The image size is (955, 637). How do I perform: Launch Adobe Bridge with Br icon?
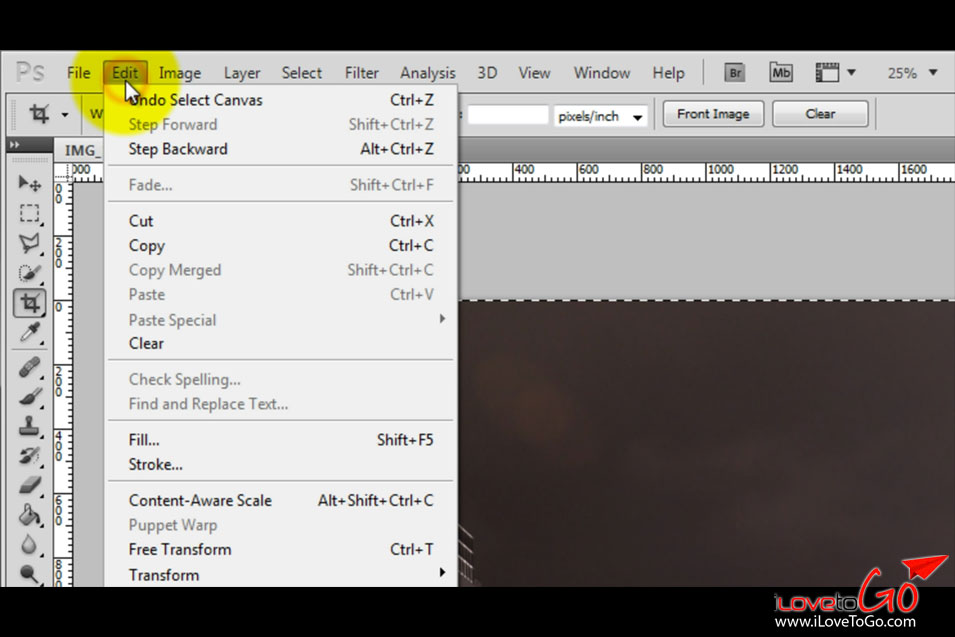(x=735, y=73)
